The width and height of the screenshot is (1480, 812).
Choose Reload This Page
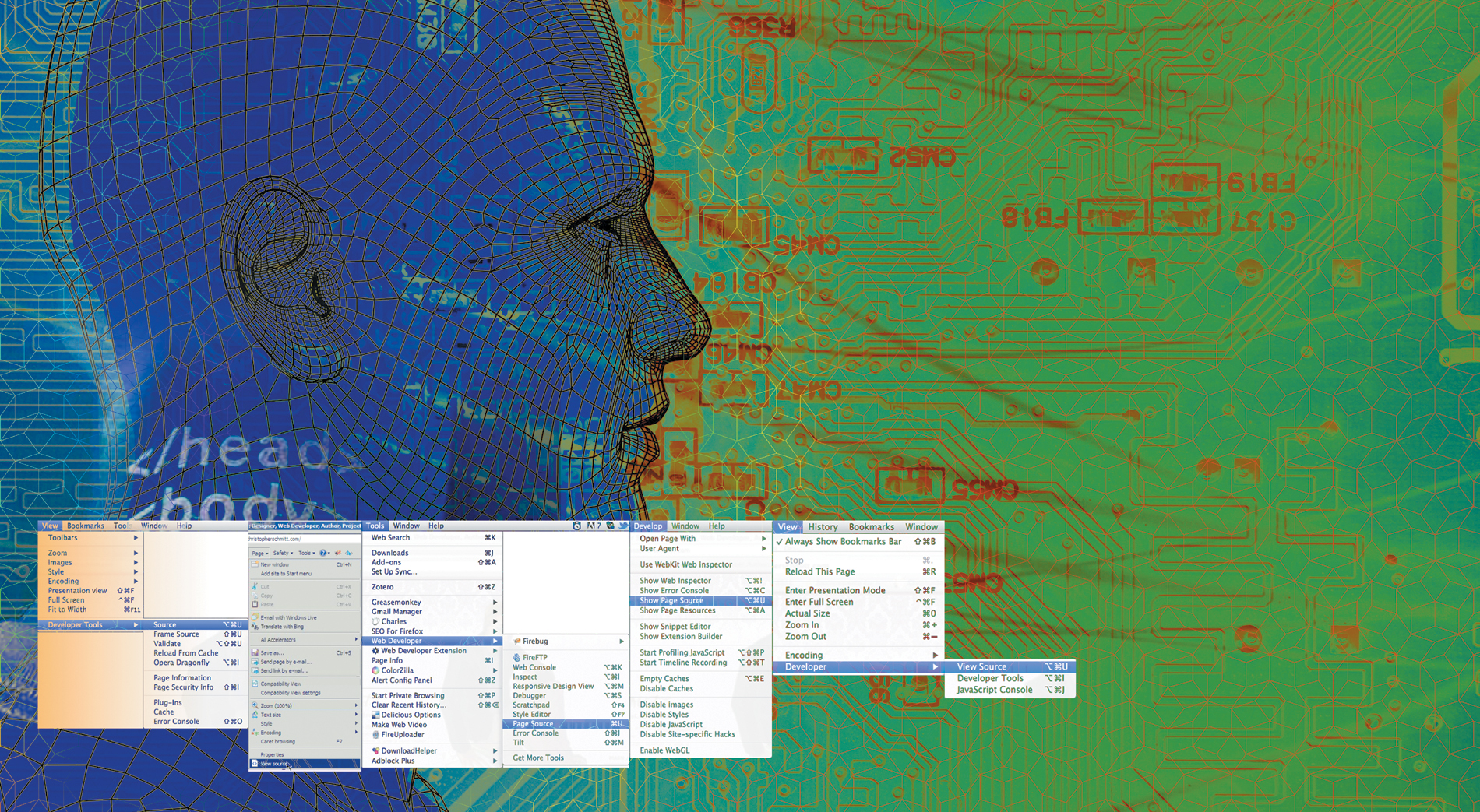tap(820, 571)
